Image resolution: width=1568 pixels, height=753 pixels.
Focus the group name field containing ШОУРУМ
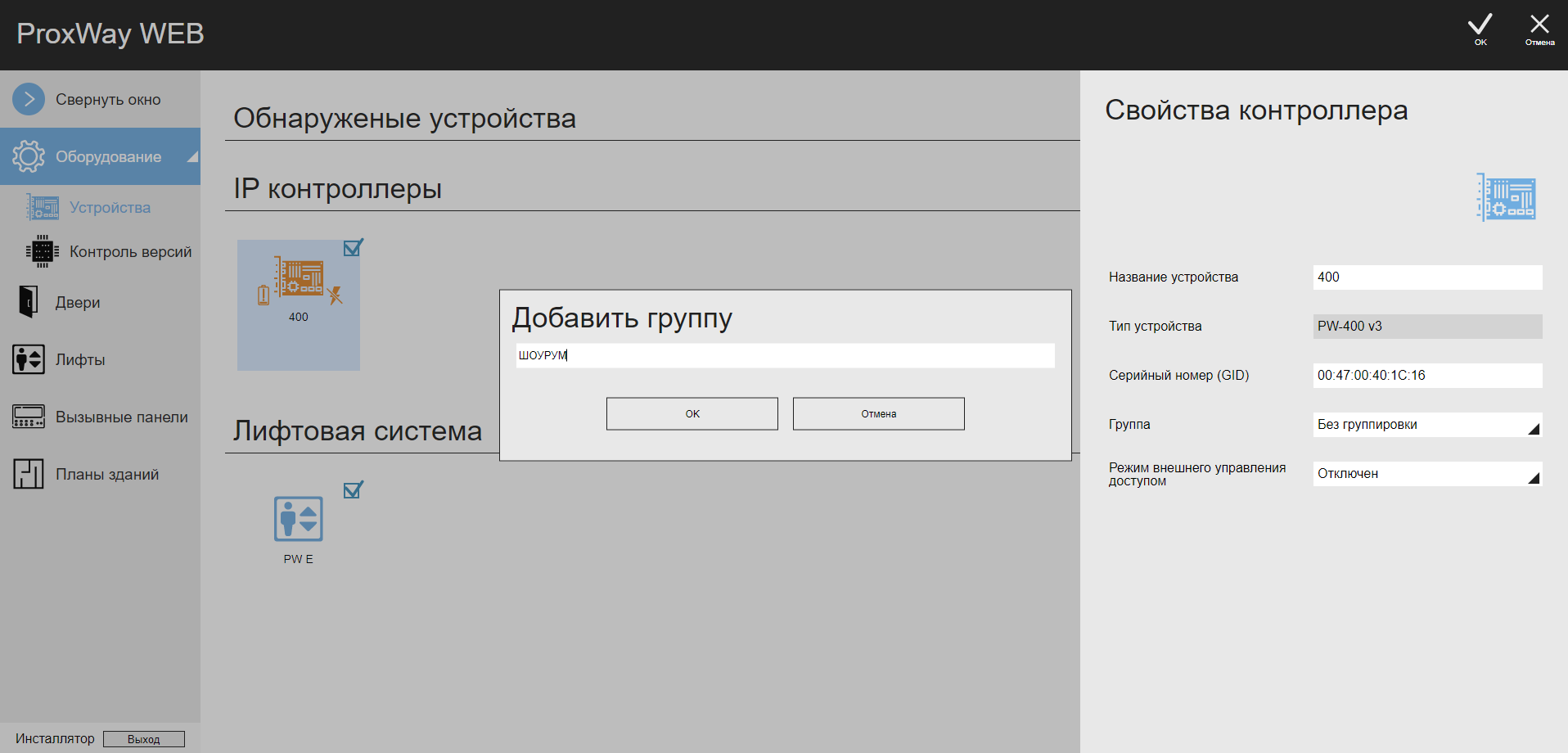tap(785, 355)
